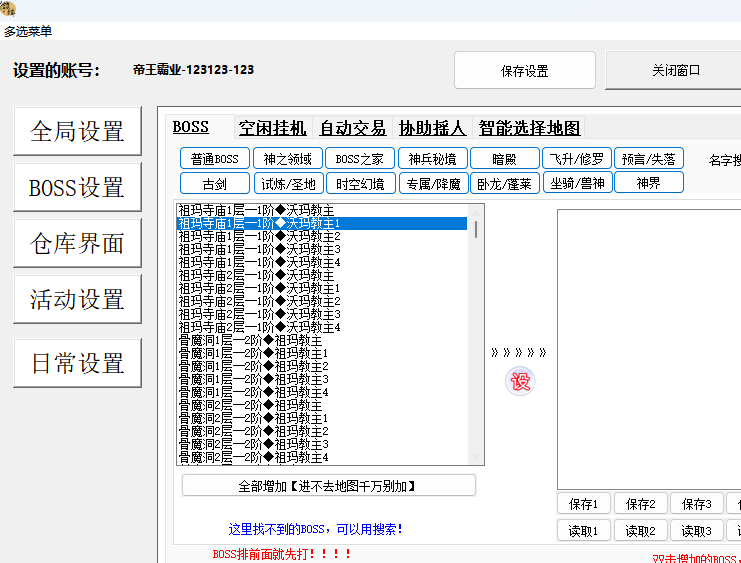Click the BOSS list scroll-up arrow
741x563 pixels.
click(476, 211)
